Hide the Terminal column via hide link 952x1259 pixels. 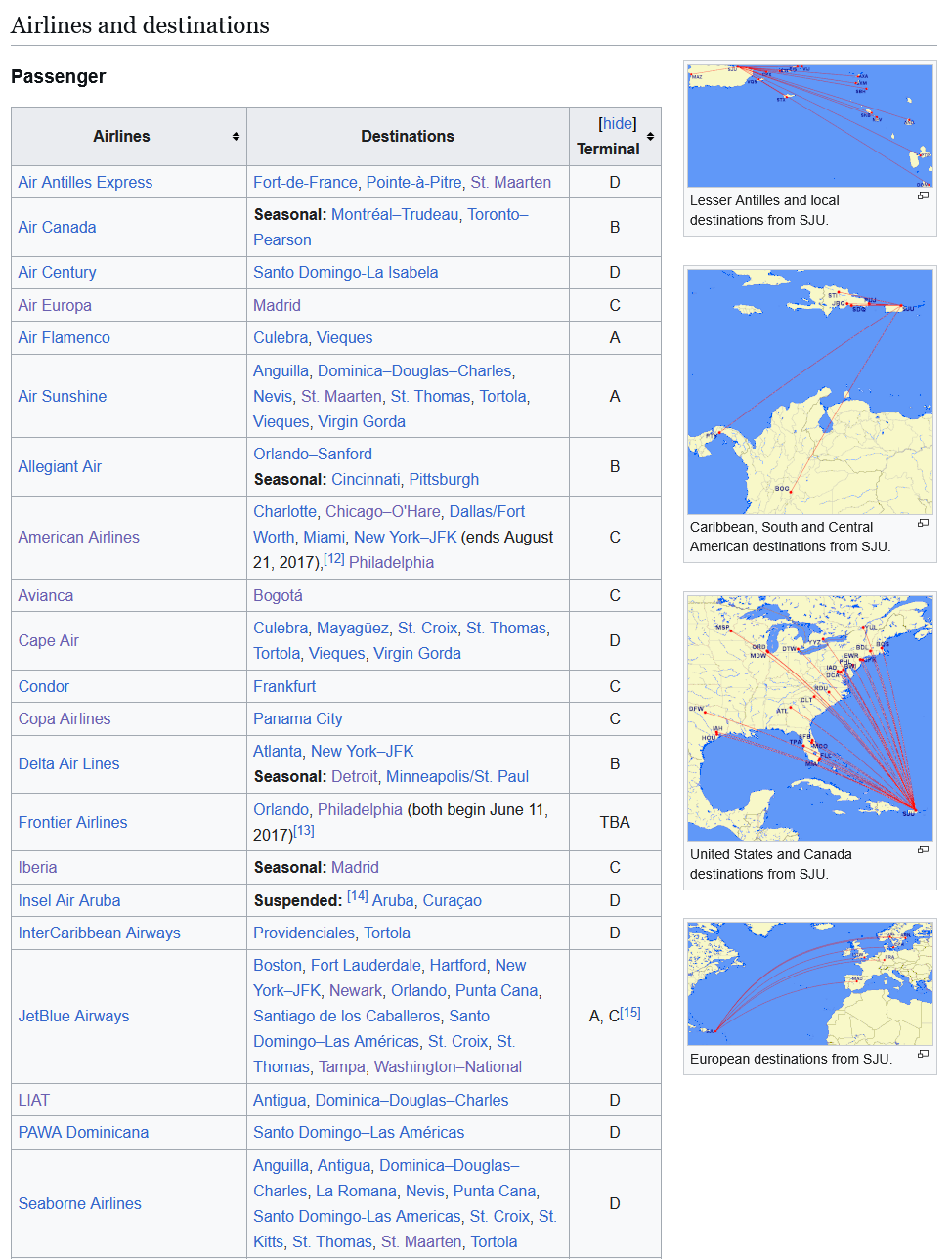tap(617, 123)
